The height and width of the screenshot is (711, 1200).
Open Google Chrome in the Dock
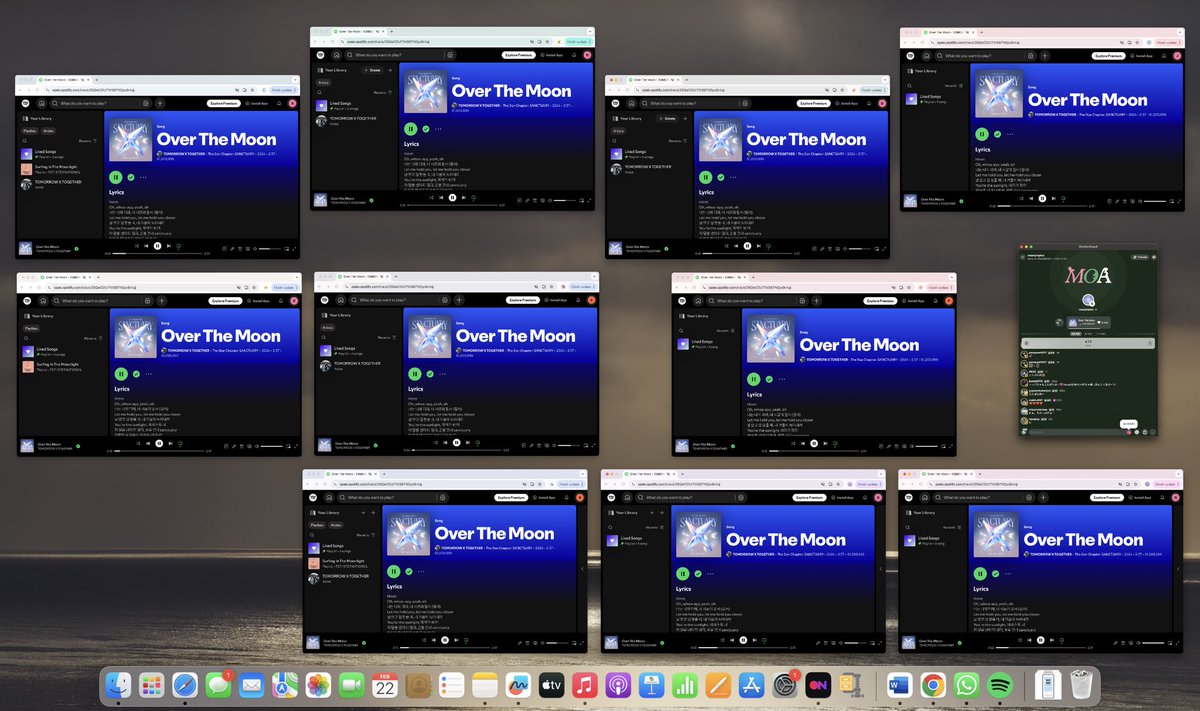[x=933, y=685]
